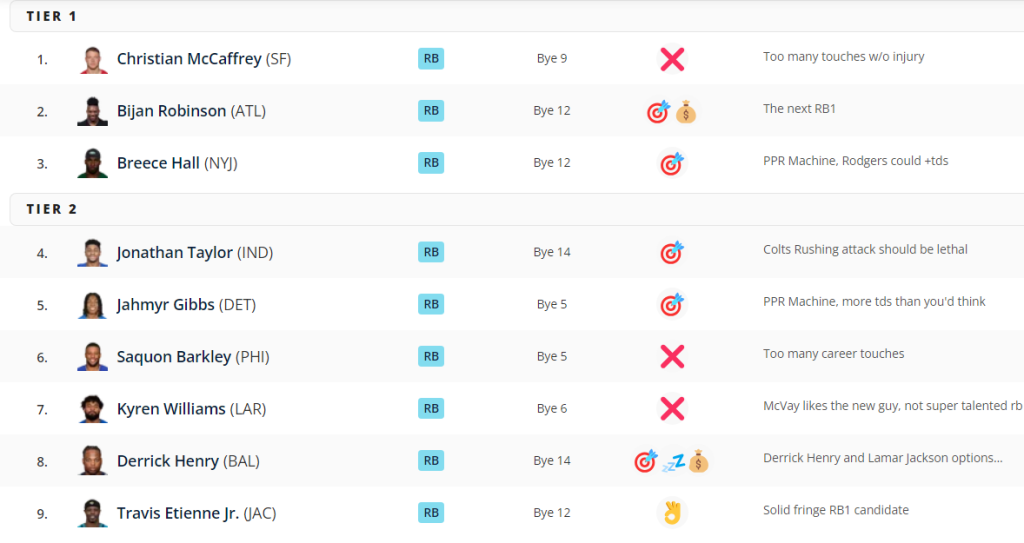Click Kyren Williams' note about McVay
1024x543 pixels.
coord(892,406)
